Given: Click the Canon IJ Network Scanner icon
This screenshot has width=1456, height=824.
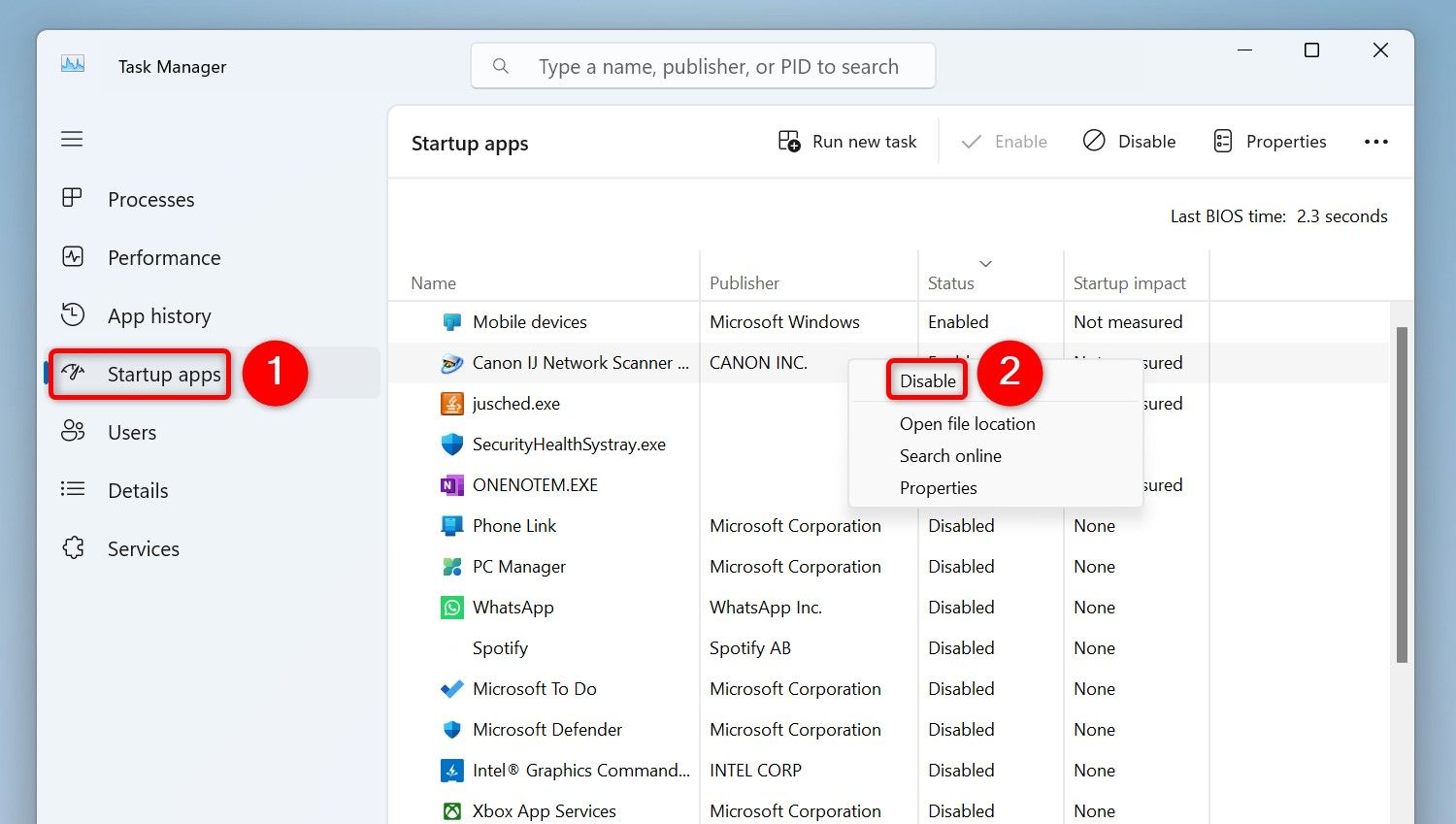Looking at the screenshot, I should click(x=452, y=363).
